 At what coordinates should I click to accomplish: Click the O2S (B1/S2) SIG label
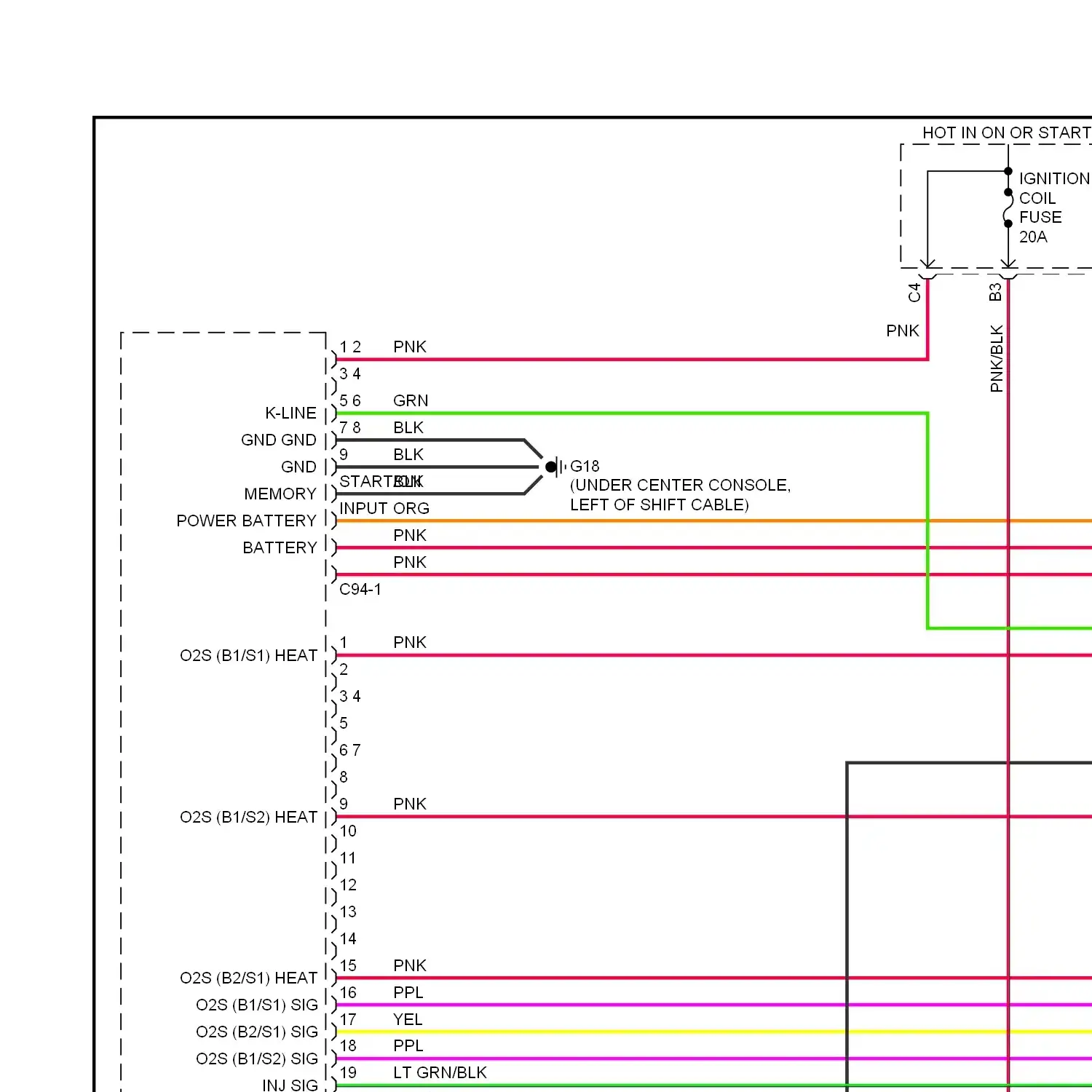click(x=257, y=1059)
